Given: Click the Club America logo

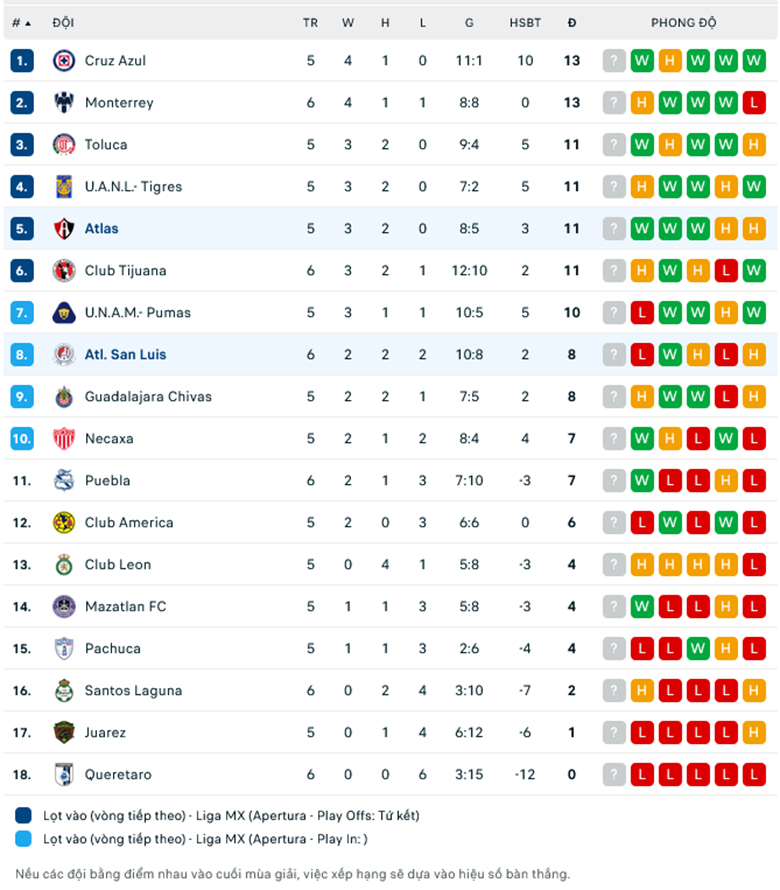Looking at the screenshot, I should click(64, 523).
